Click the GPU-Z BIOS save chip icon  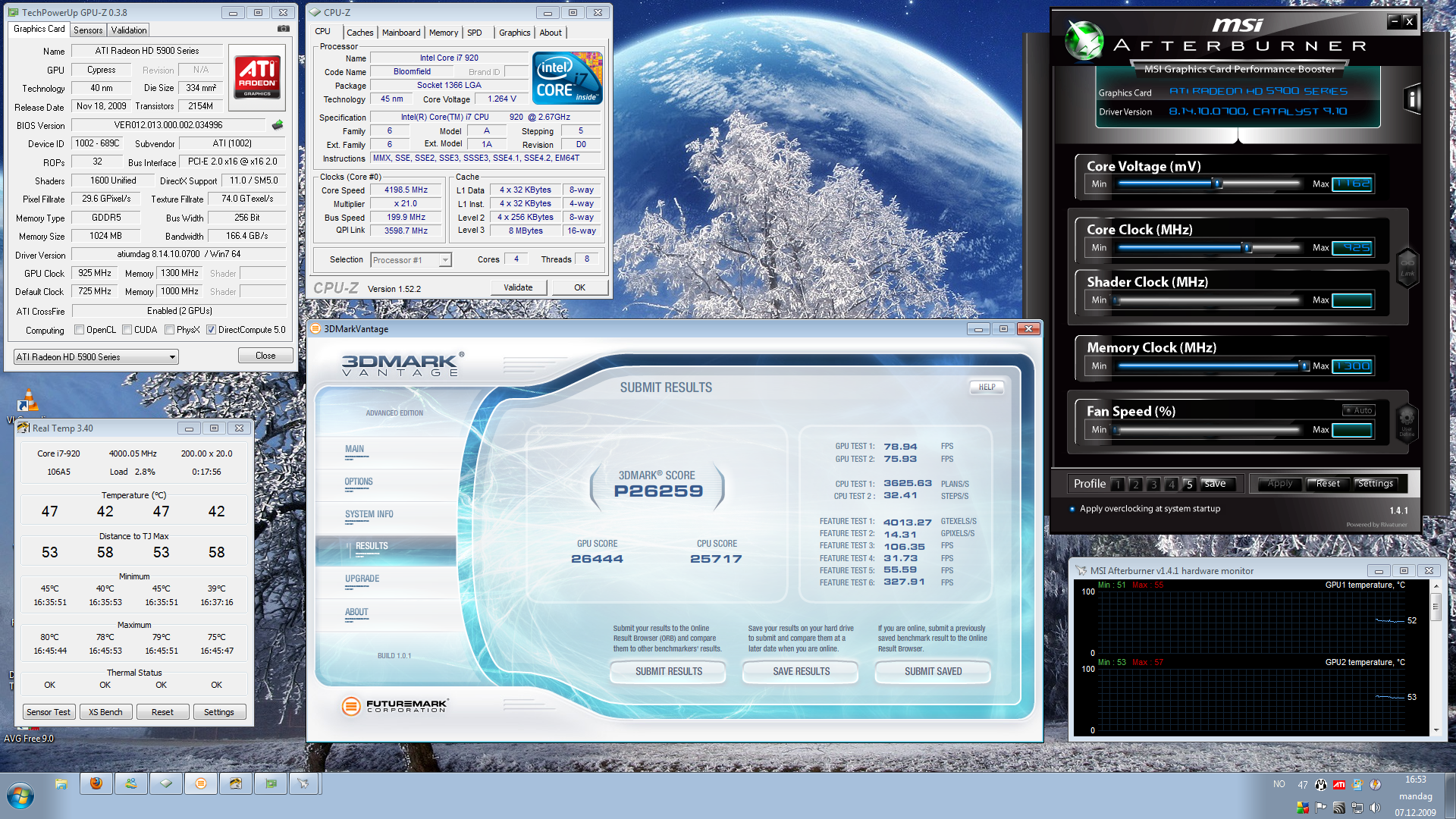click(278, 125)
